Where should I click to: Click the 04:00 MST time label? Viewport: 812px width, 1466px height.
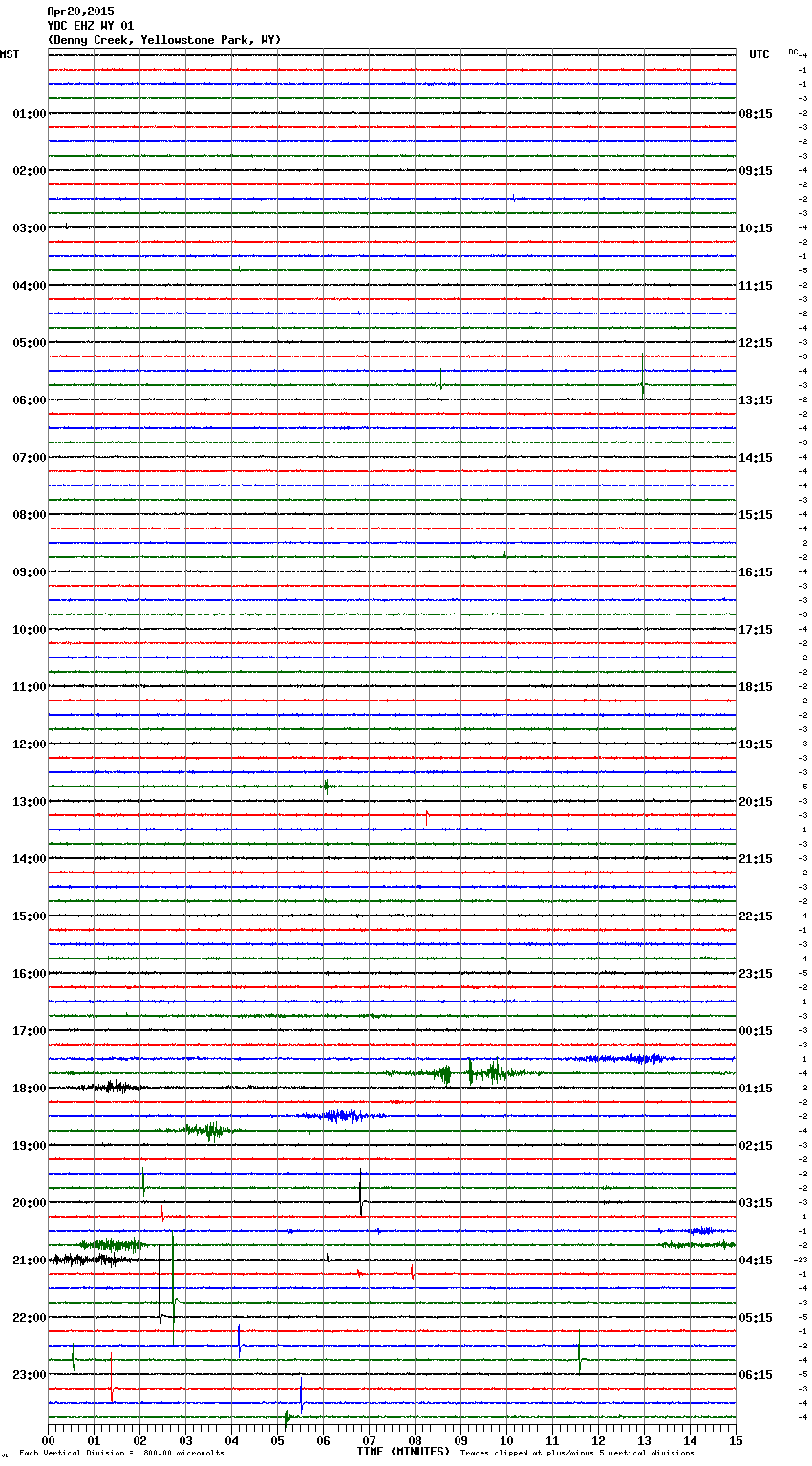tap(30, 286)
